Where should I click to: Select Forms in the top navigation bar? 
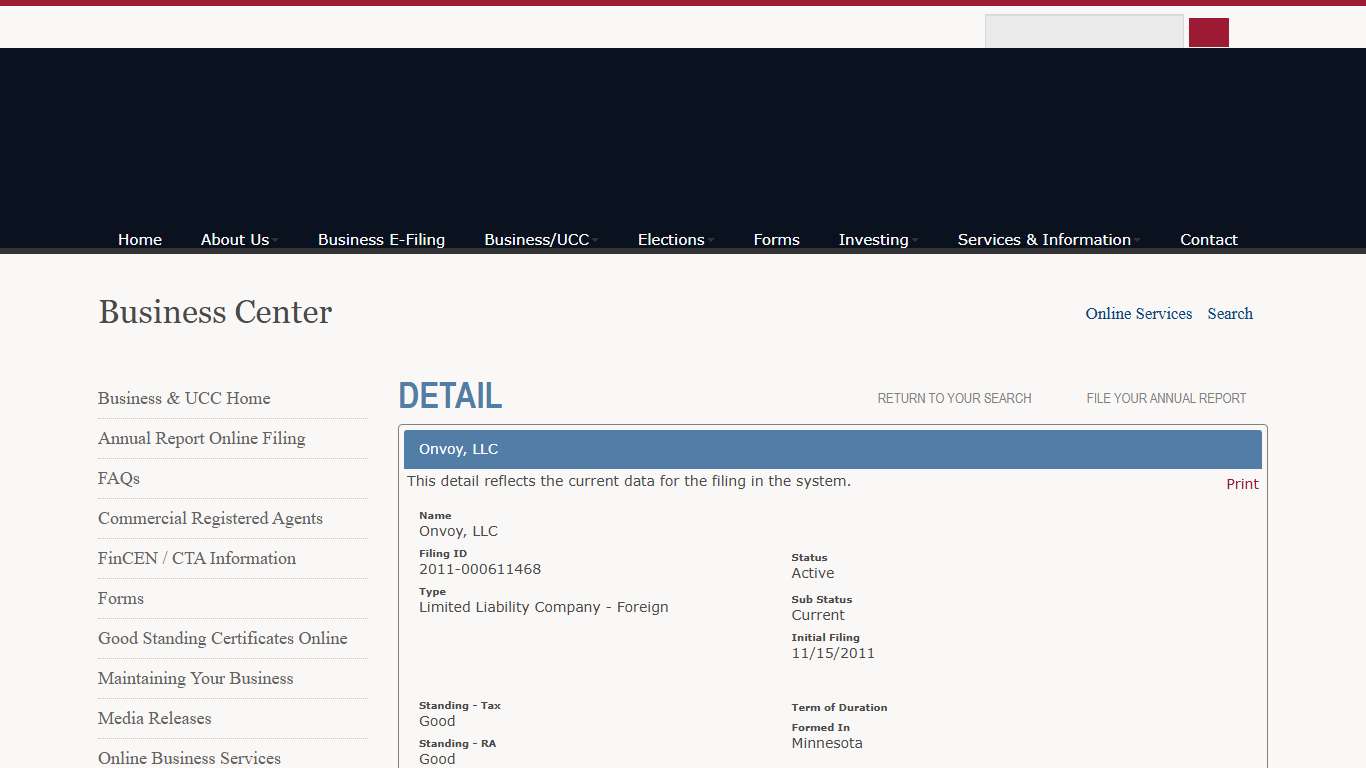tap(776, 240)
